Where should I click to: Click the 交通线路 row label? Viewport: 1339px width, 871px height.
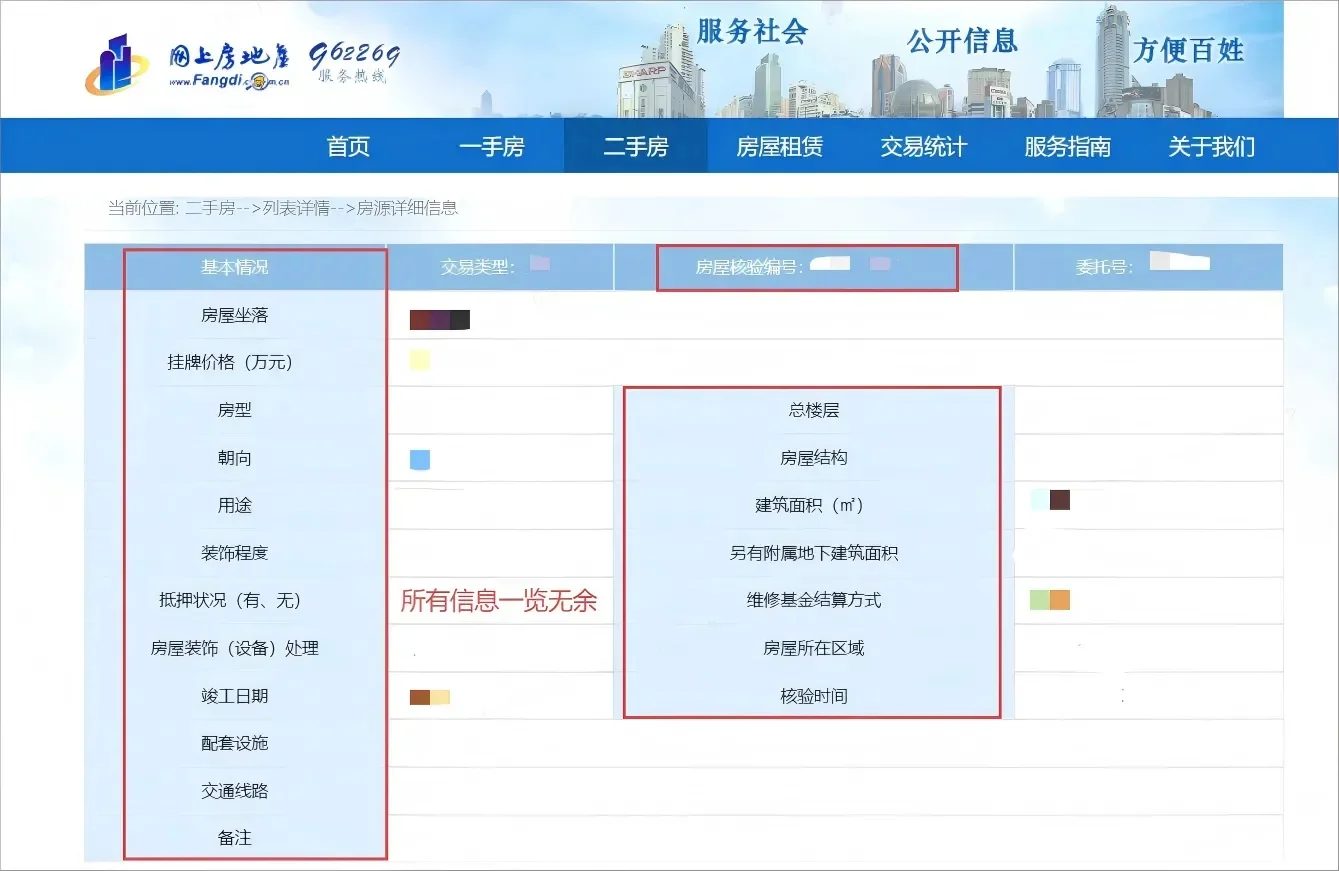pos(235,791)
